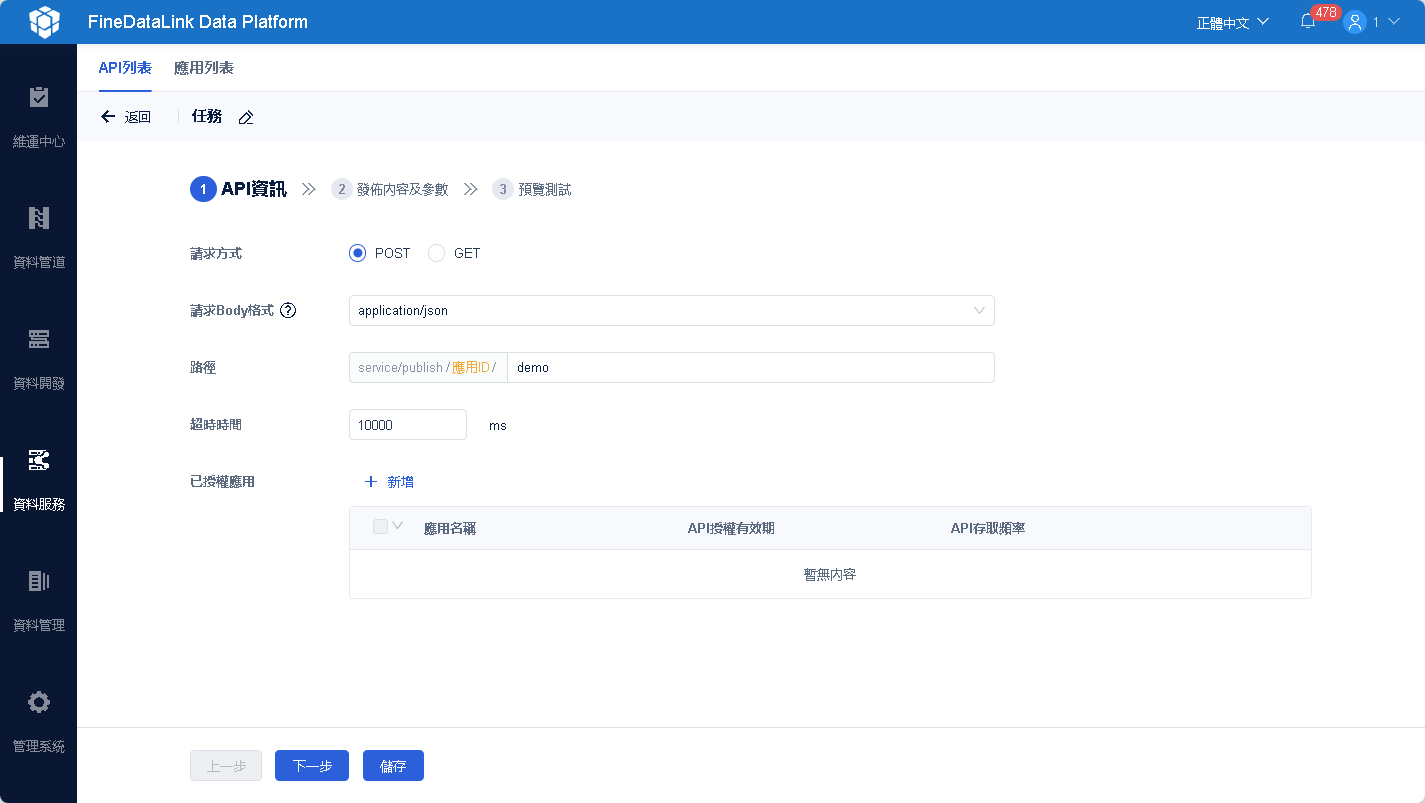The height and width of the screenshot is (803, 1425).
Task: Click the disabled 上一步 button
Action: pos(226,766)
